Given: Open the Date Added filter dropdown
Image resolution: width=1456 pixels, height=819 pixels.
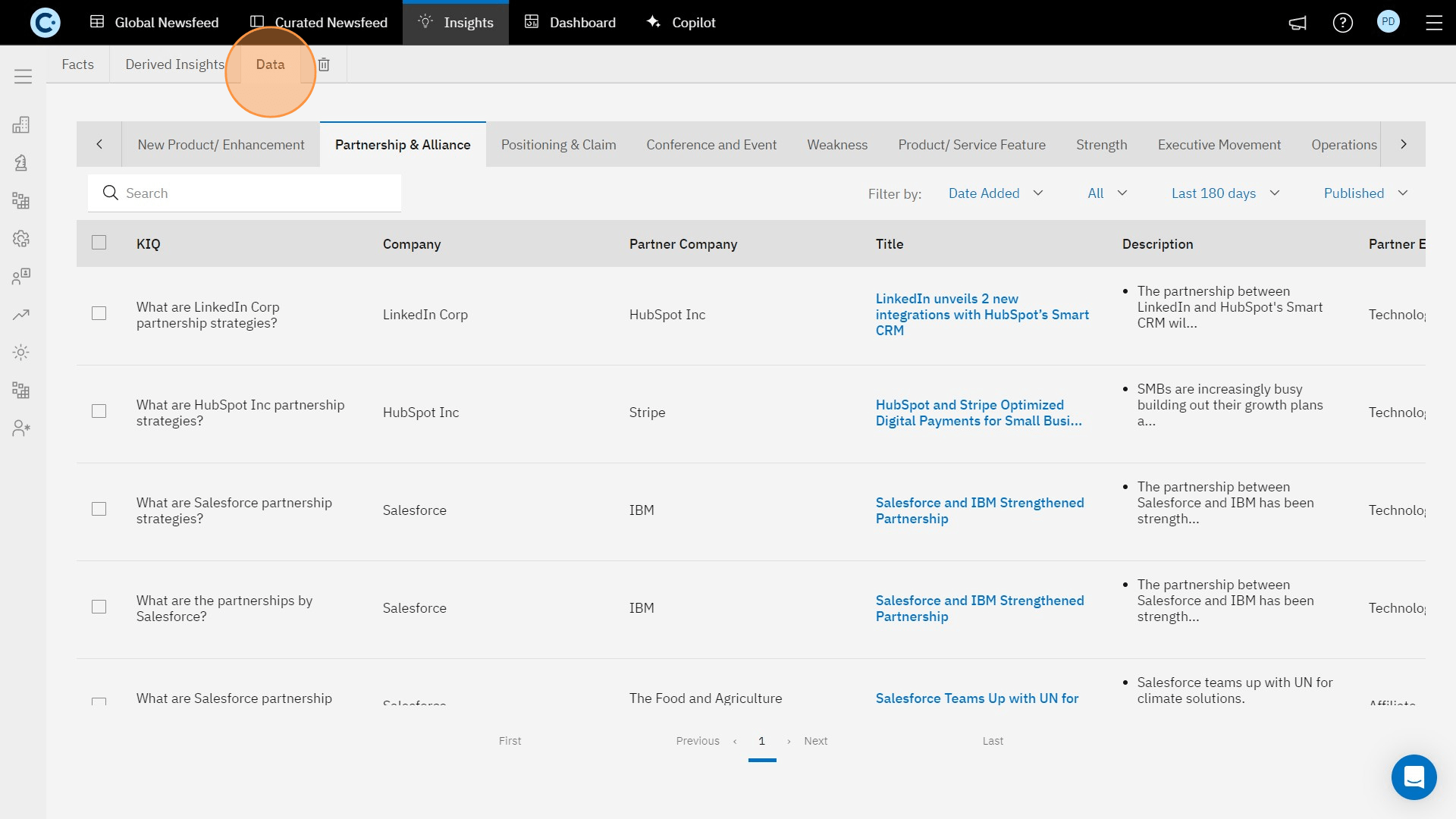Looking at the screenshot, I should point(996,193).
